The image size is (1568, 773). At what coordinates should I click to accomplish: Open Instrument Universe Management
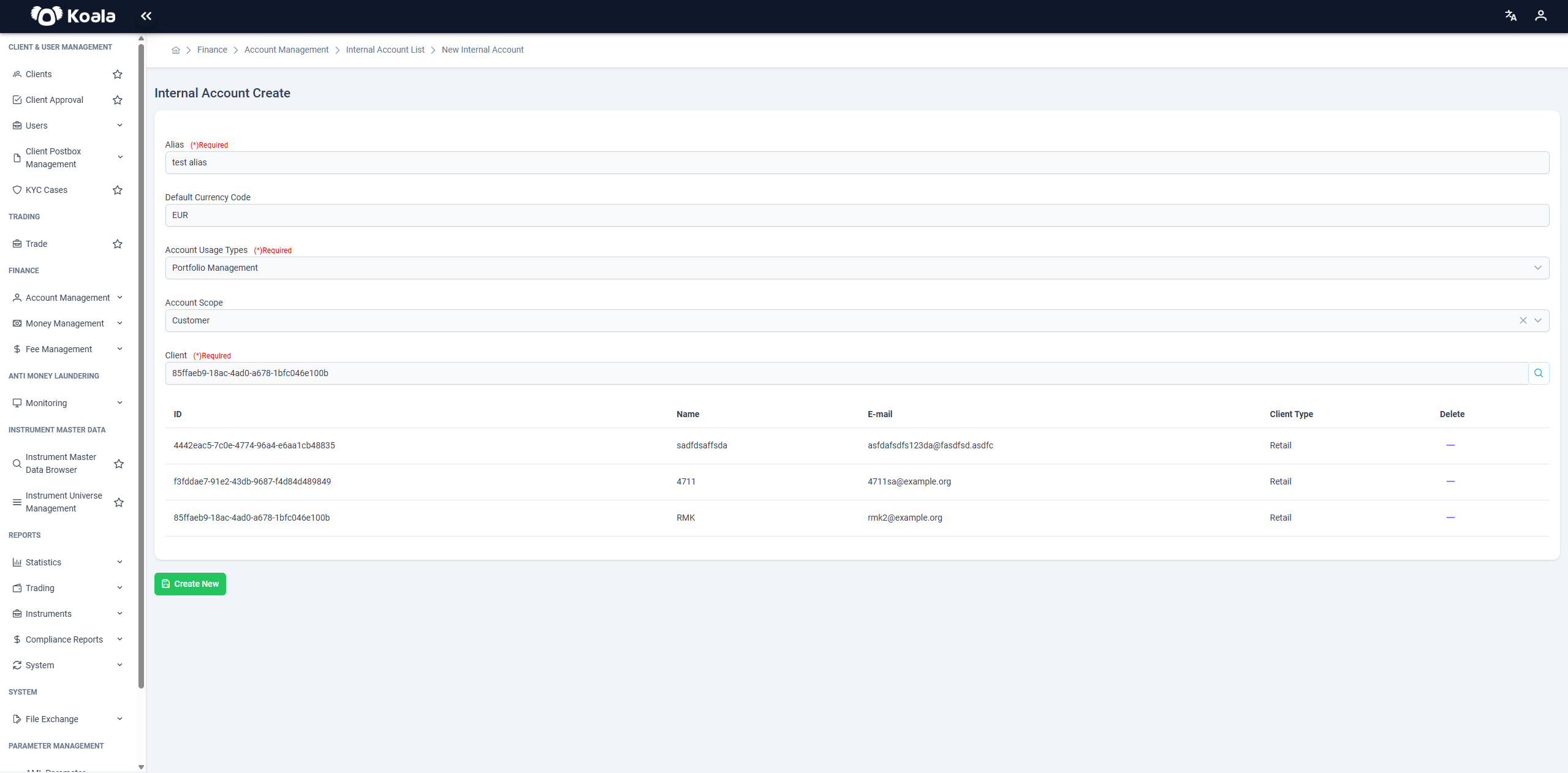click(64, 502)
